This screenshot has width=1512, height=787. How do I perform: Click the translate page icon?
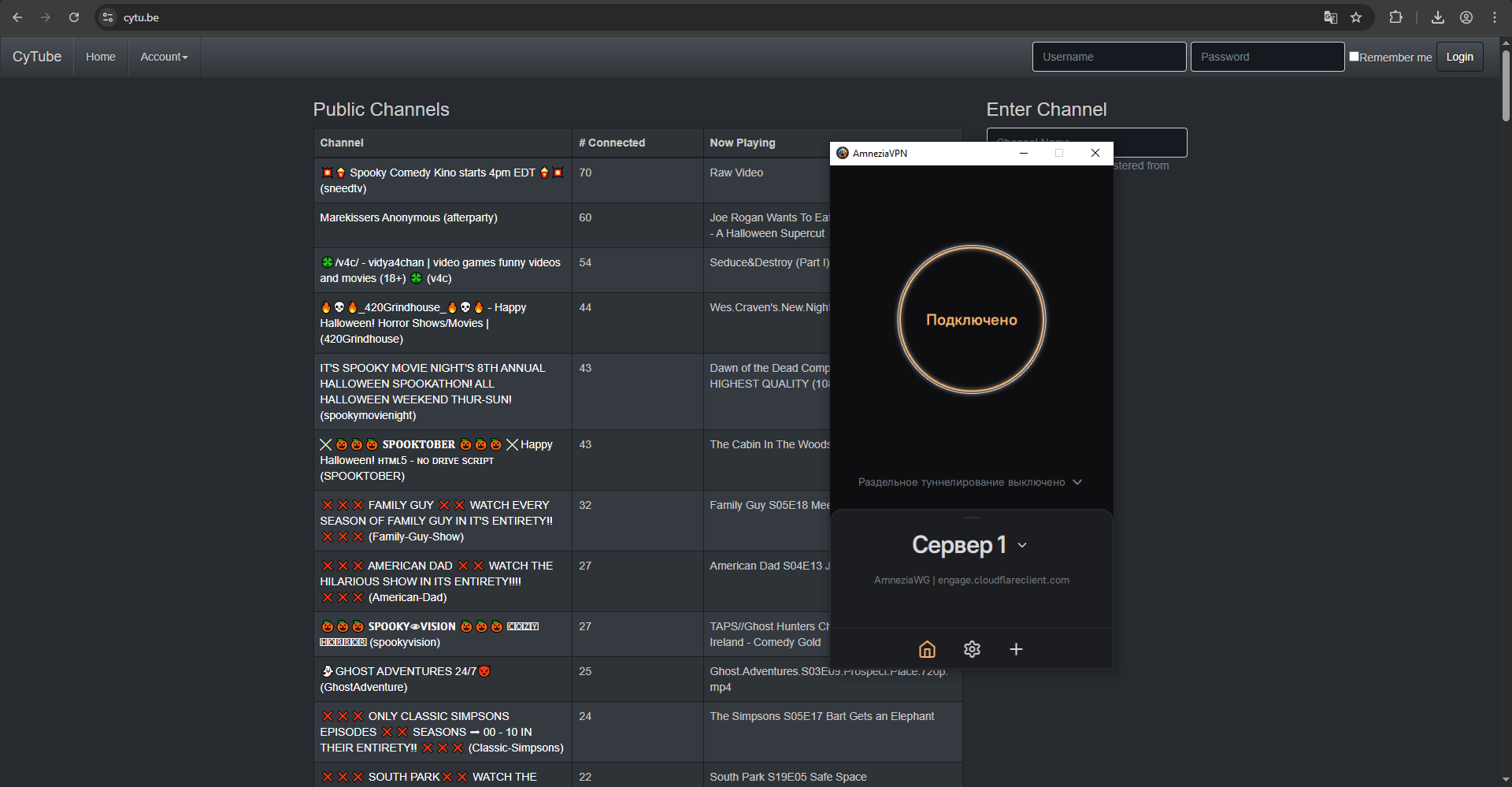(1330, 17)
